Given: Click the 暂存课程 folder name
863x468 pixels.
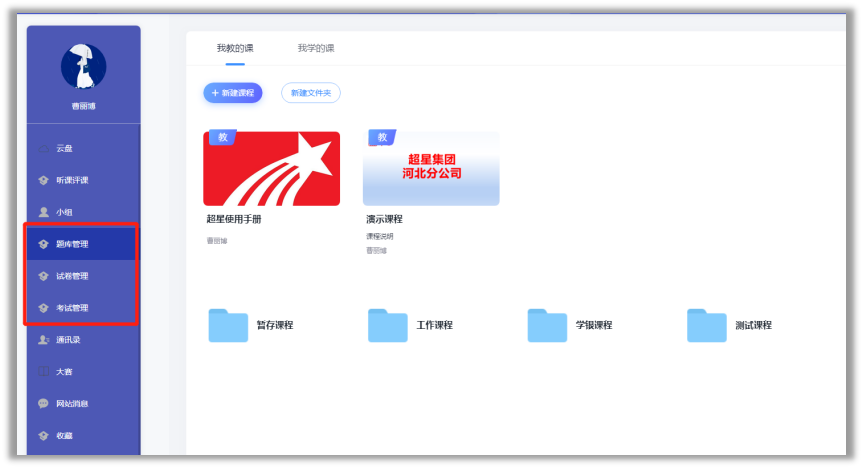Looking at the screenshot, I should (x=275, y=325).
